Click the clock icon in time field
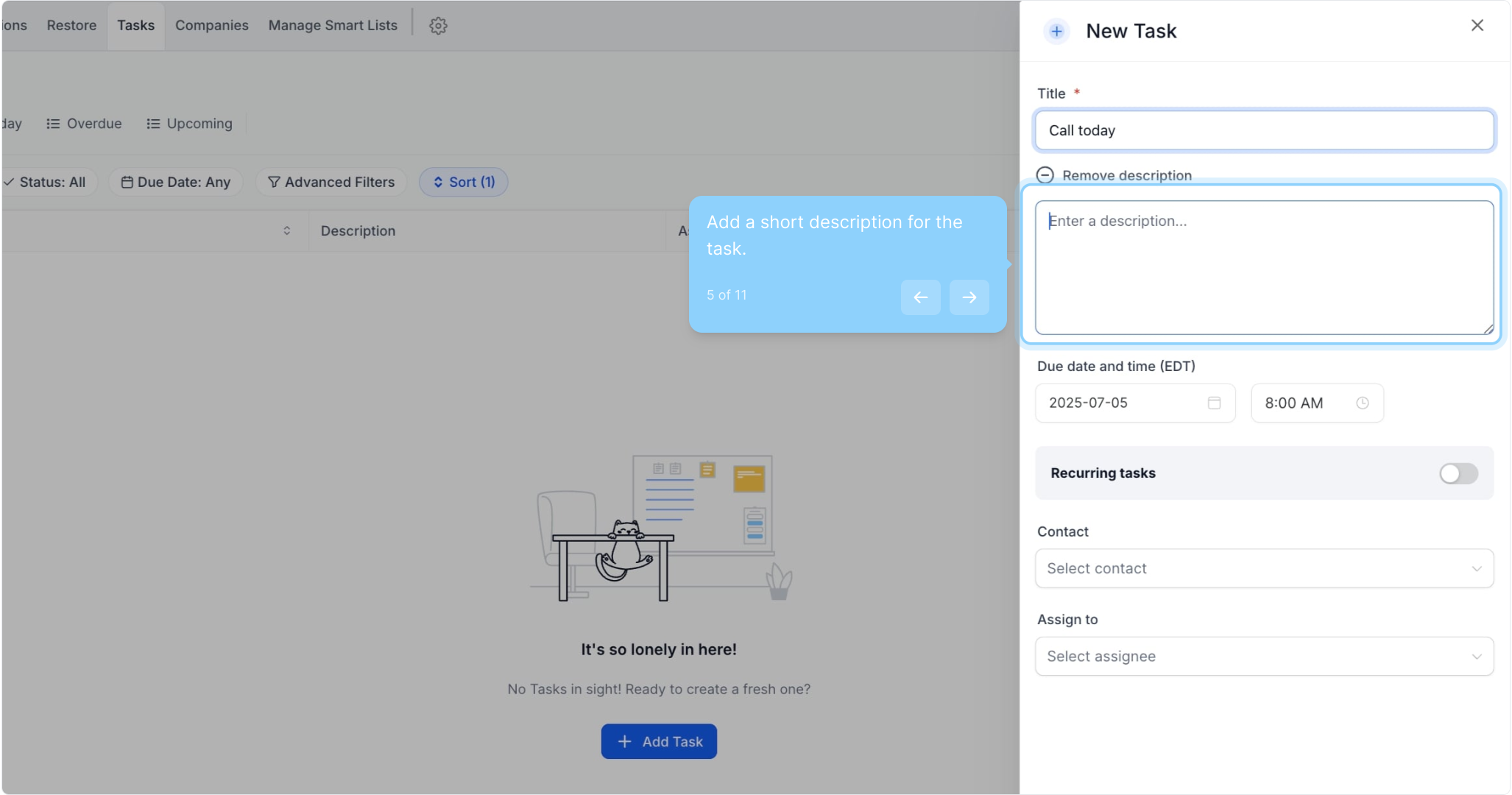Screen dimensions: 1512x795 [x=1362, y=403]
